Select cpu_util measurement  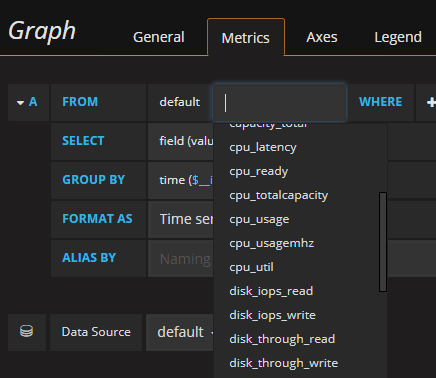click(251, 267)
